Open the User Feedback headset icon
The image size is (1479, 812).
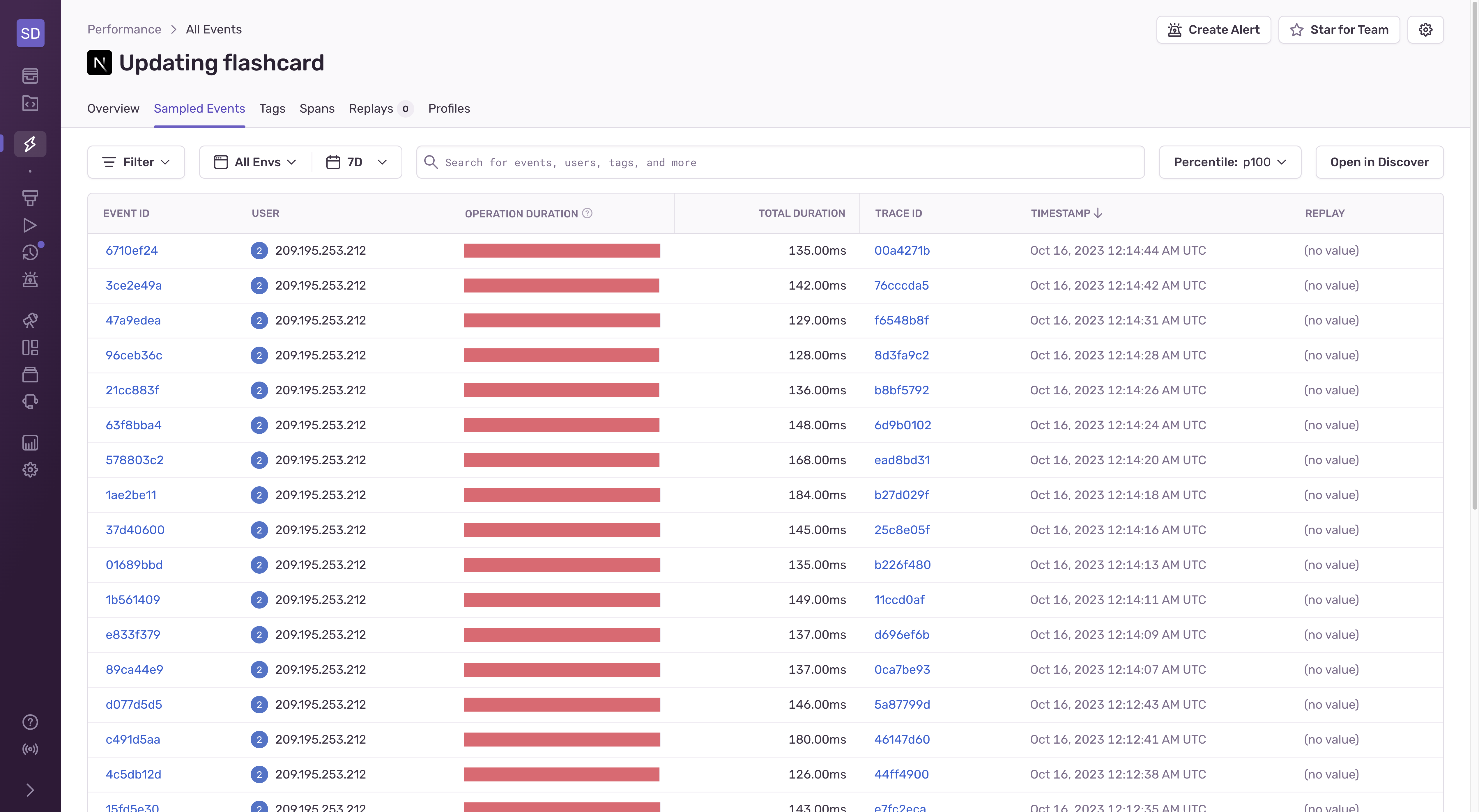(x=30, y=402)
